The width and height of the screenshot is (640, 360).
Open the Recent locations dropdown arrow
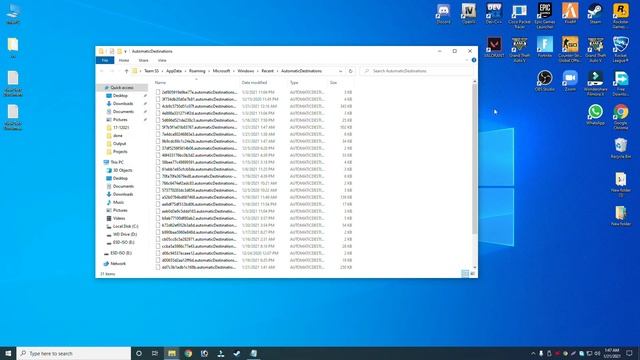[x=119, y=71]
